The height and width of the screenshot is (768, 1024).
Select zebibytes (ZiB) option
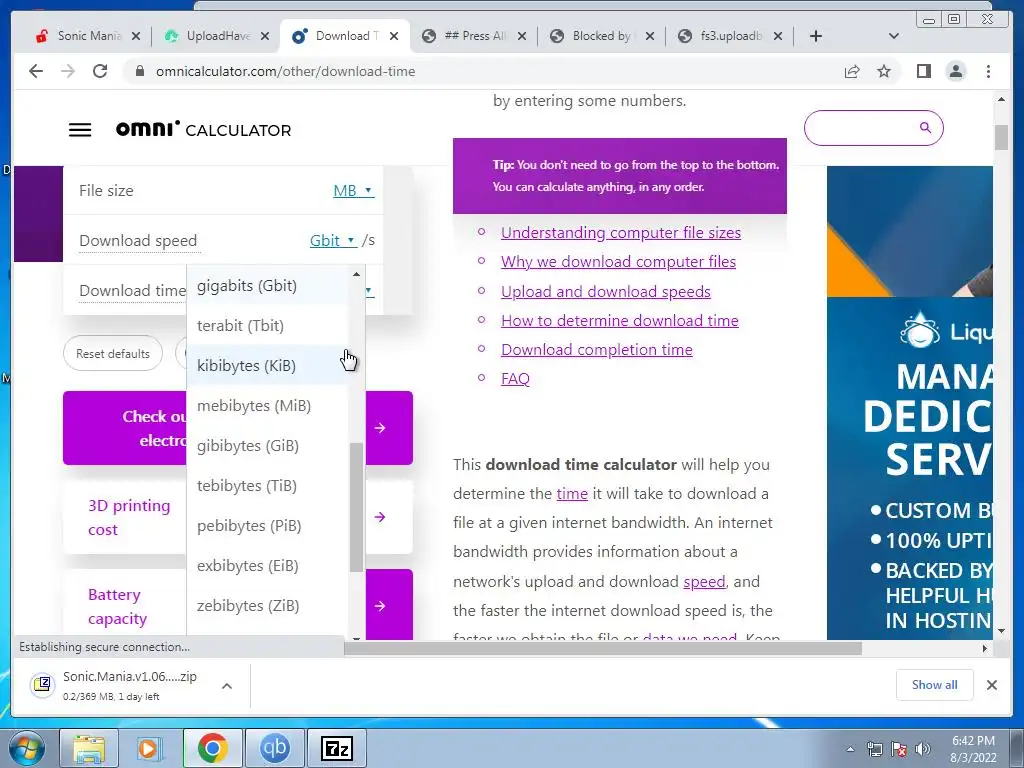(267, 605)
